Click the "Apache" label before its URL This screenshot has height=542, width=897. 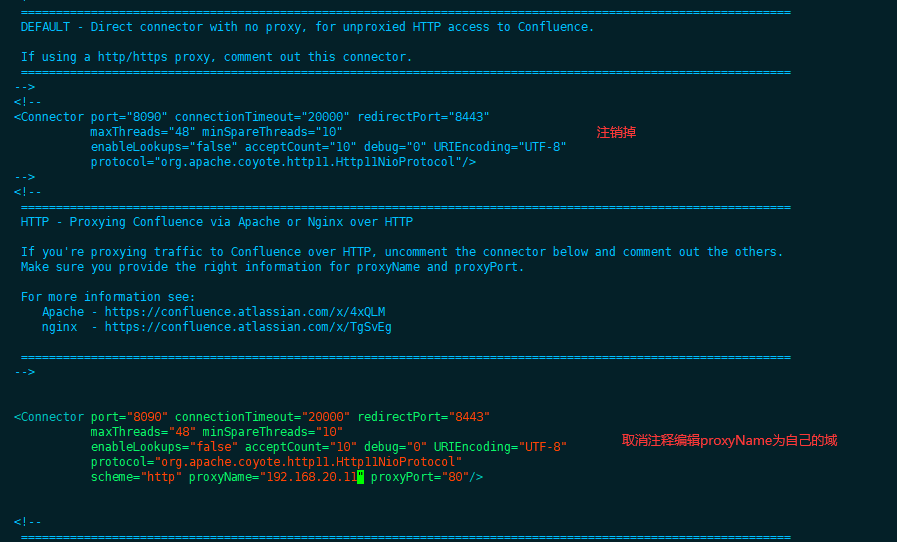[x=63, y=312]
